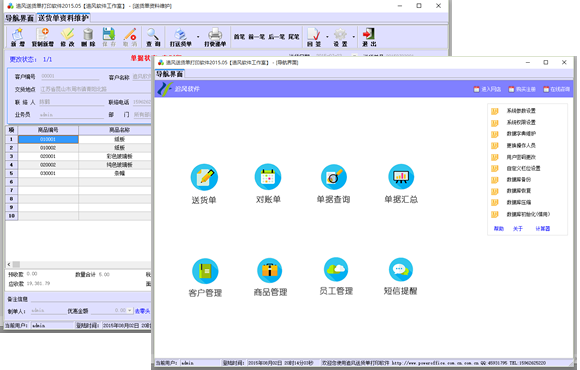The image size is (580, 370).
Task: Open the 商品管理 icon
Action: [270, 270]
